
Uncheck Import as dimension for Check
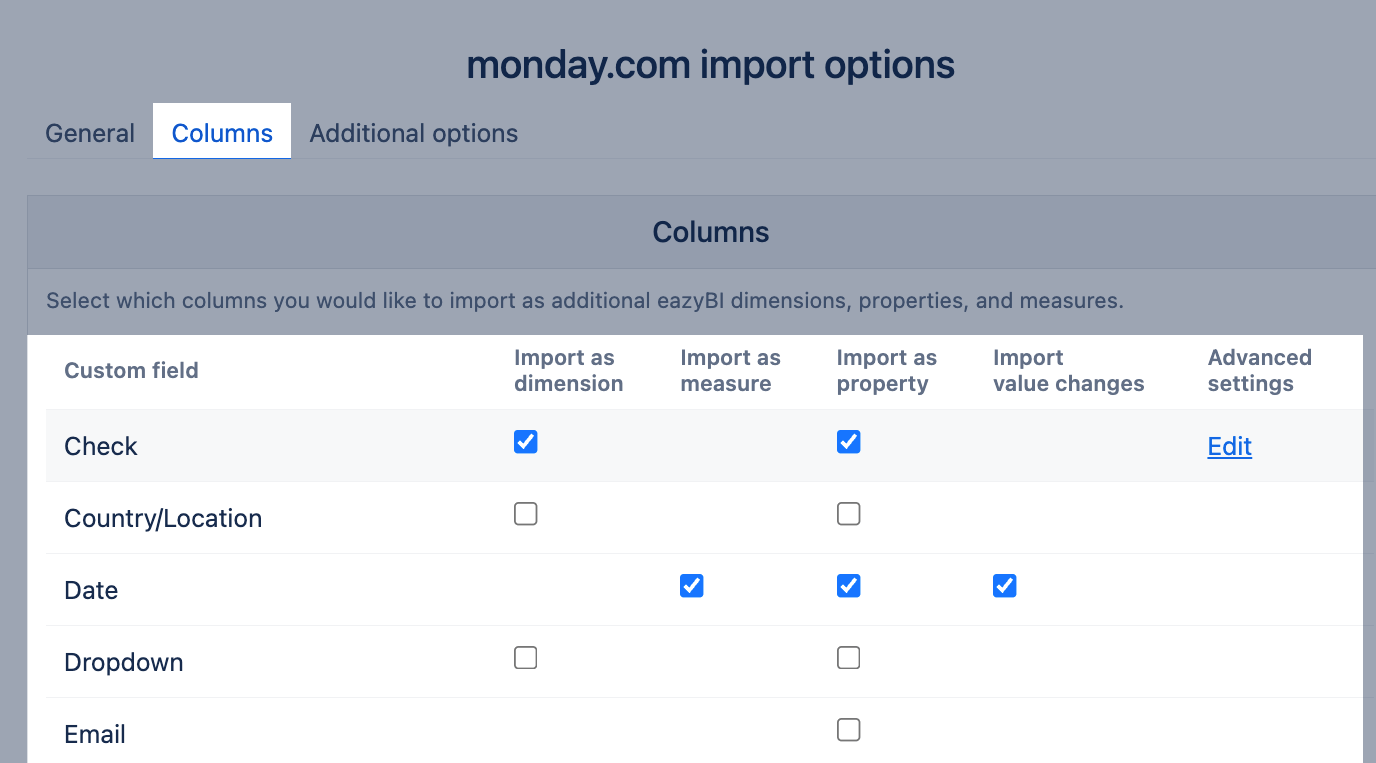pyautogui.click(x=526, y=442)
